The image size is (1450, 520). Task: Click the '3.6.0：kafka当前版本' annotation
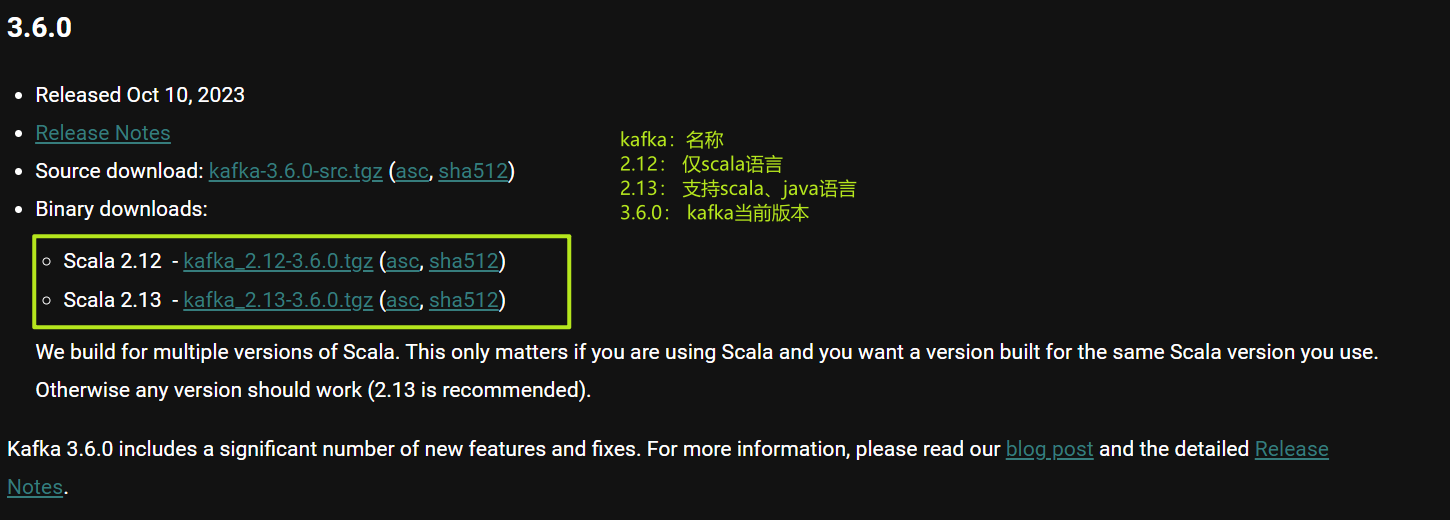(x=714, y=212)
